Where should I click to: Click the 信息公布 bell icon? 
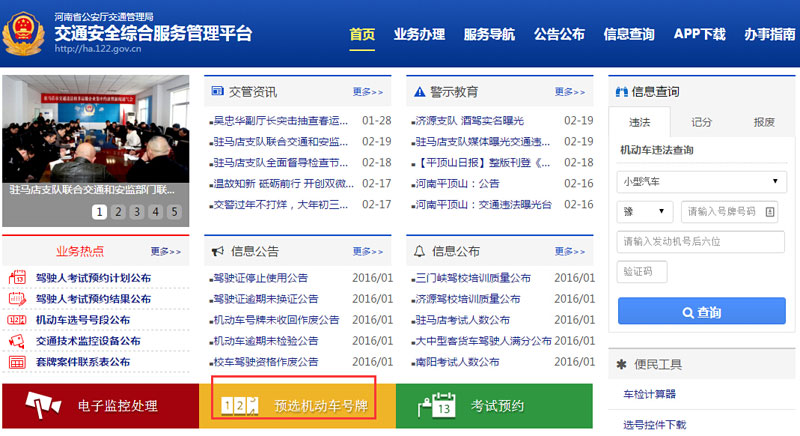[419, 251]
